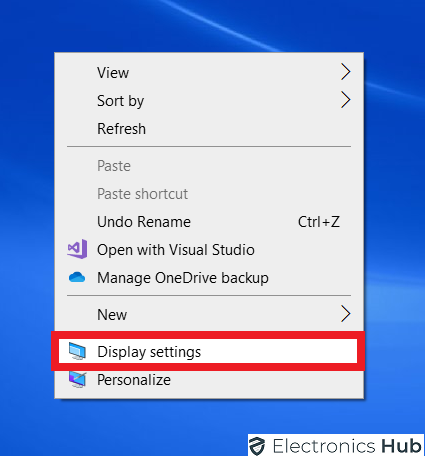425x456 pixels.
Task: Select the greyed-out Paste entry
Action: [209, 166]
